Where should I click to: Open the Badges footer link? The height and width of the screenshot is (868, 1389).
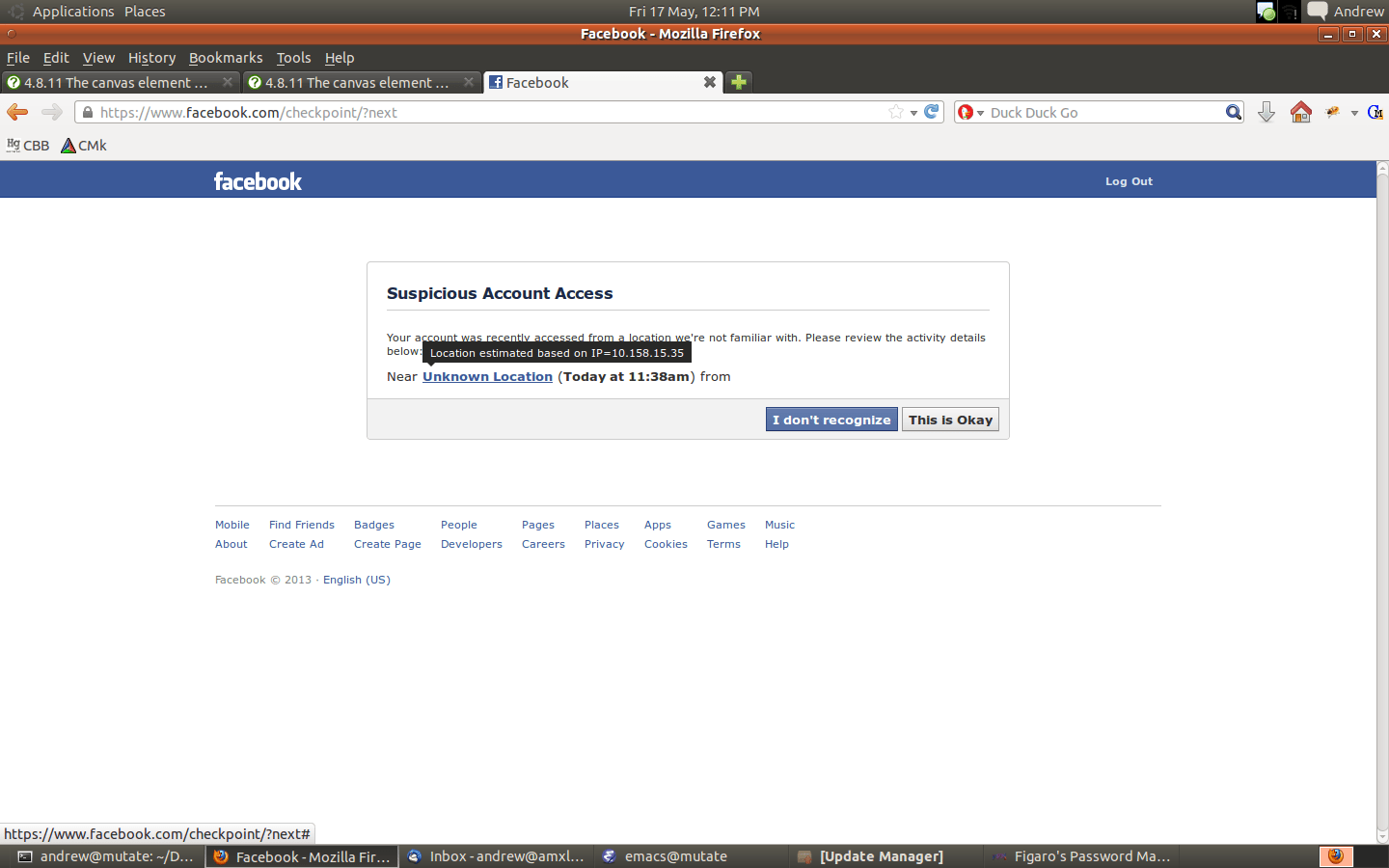tap(374, 525)
